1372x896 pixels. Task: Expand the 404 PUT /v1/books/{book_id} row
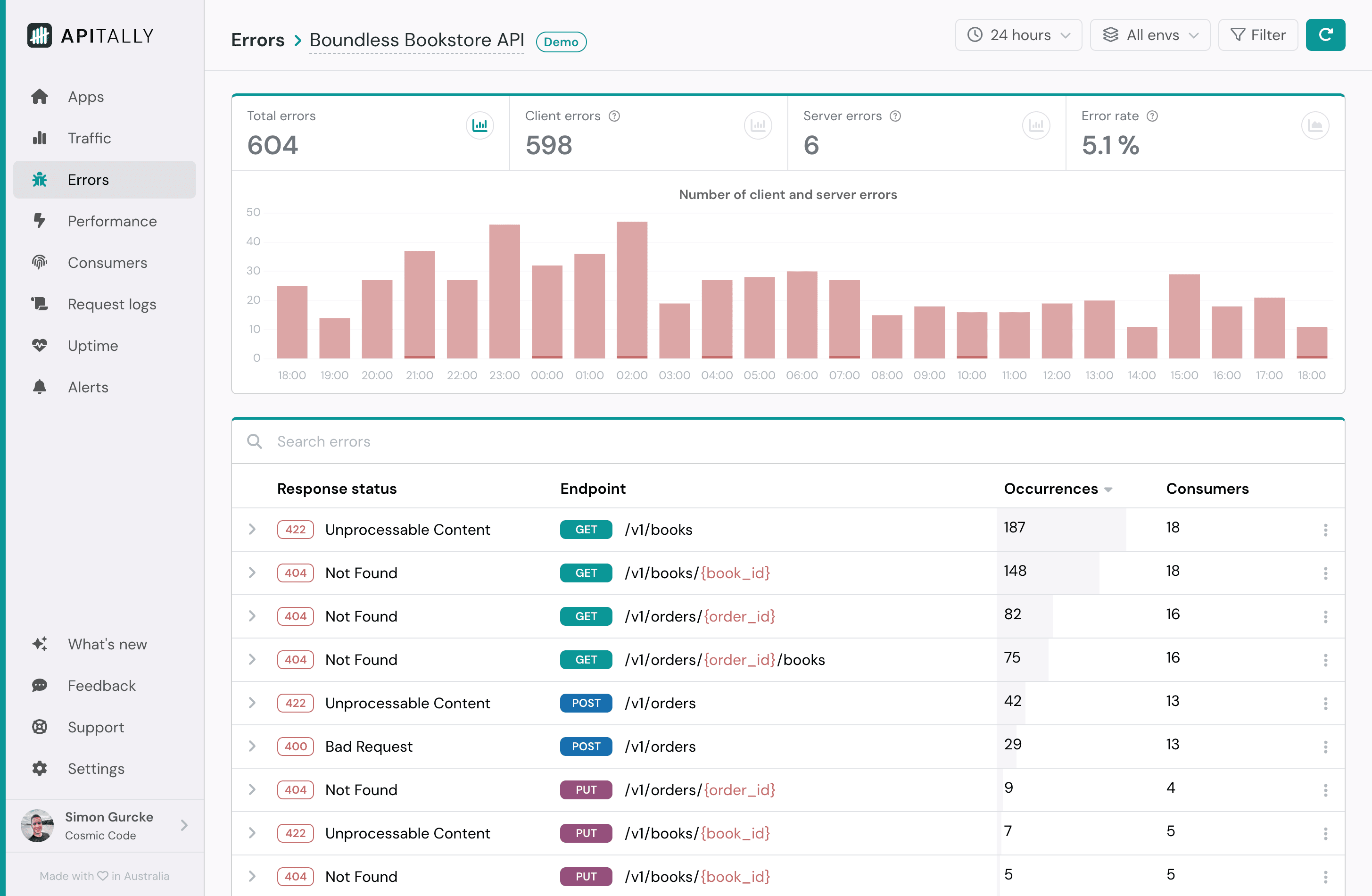pyautogui.click(x=252, y=876)
